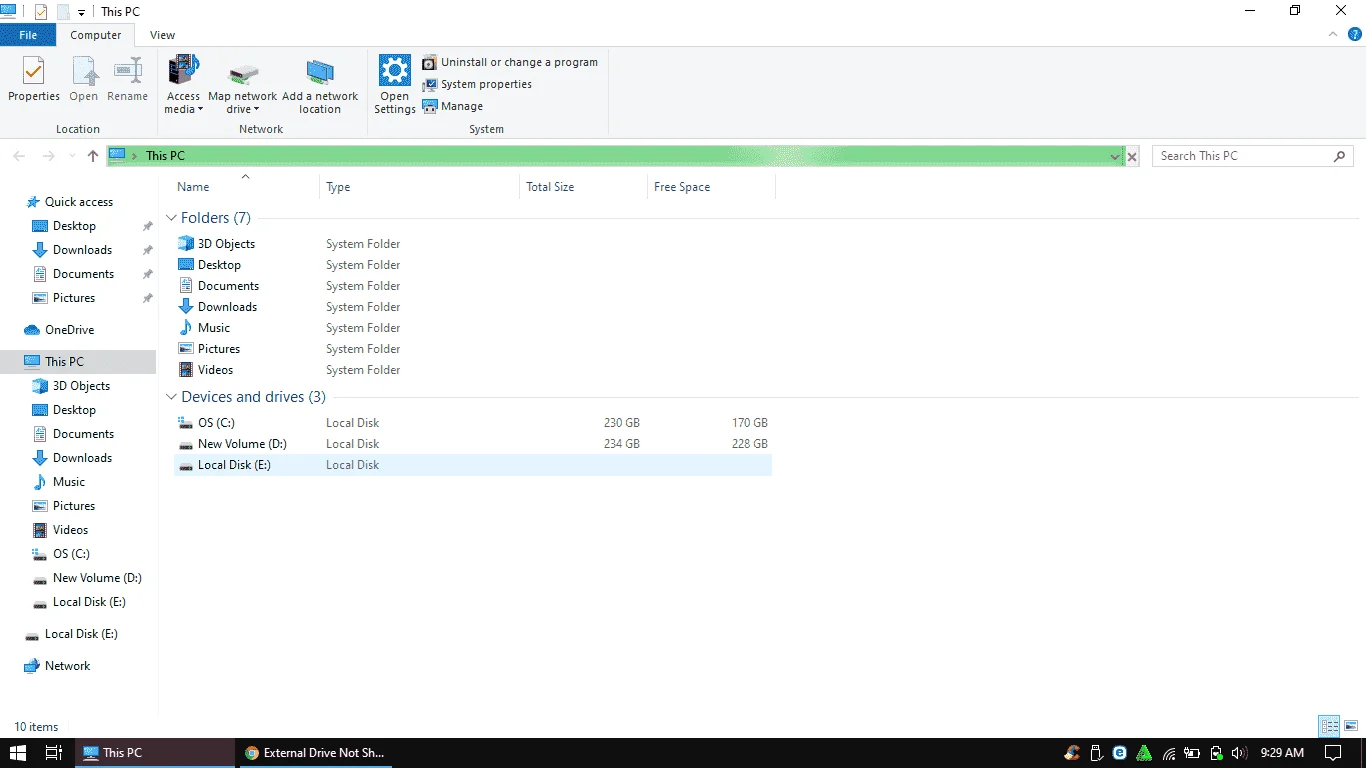Click Manage in the System group

(453, 106)
